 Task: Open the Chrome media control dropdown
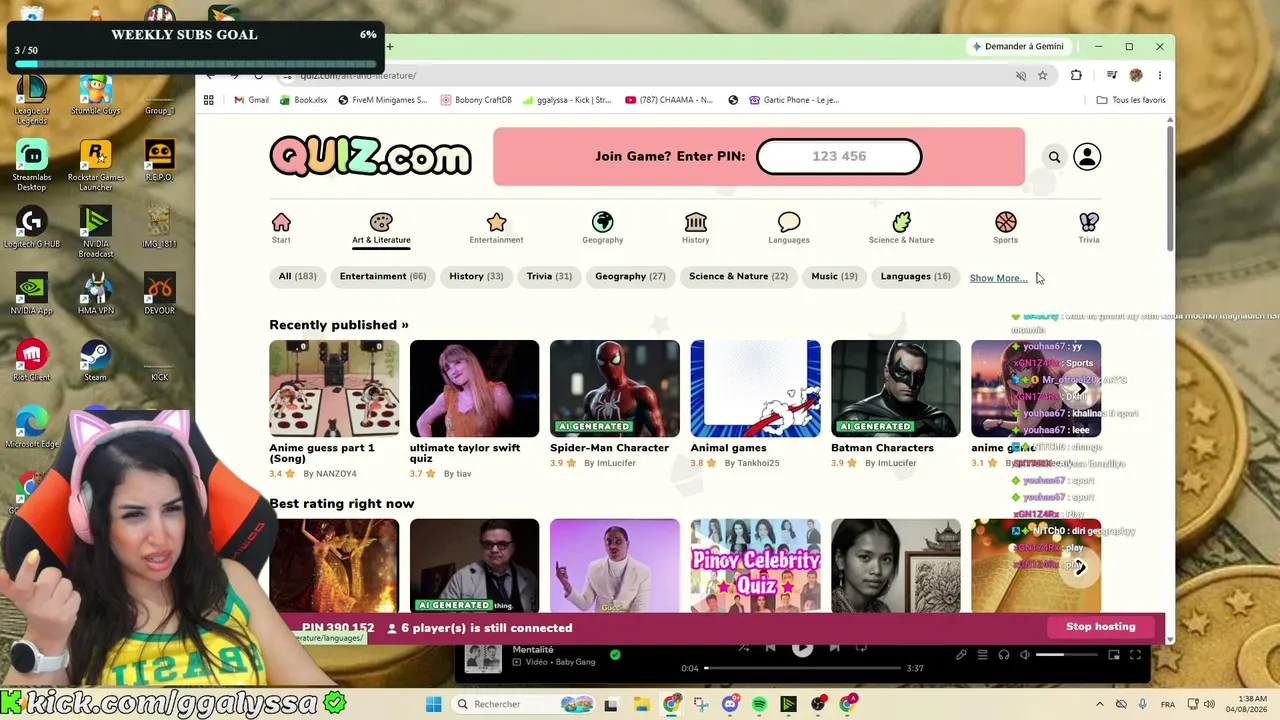(1111, 75)
